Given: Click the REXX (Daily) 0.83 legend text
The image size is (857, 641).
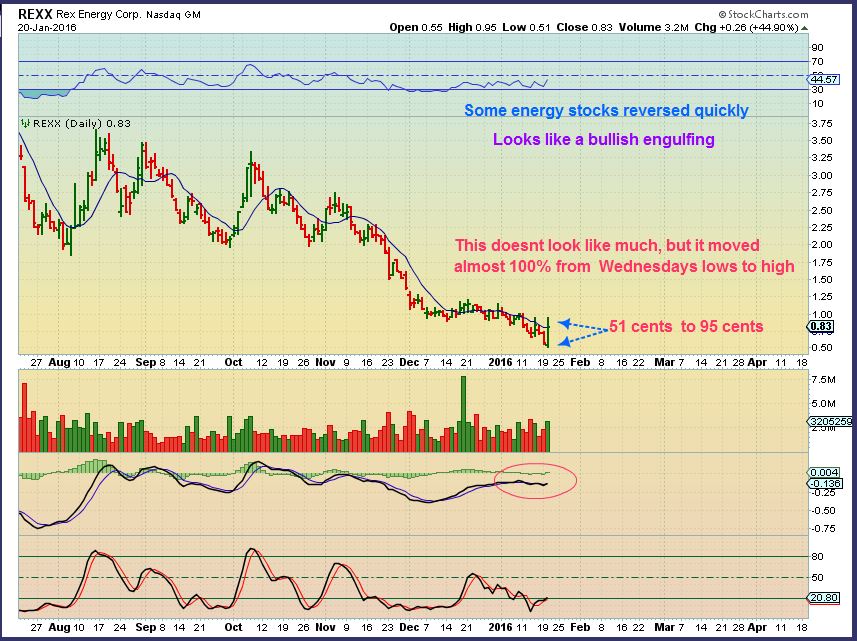Looking at the screenshot, I should (82, 124).
